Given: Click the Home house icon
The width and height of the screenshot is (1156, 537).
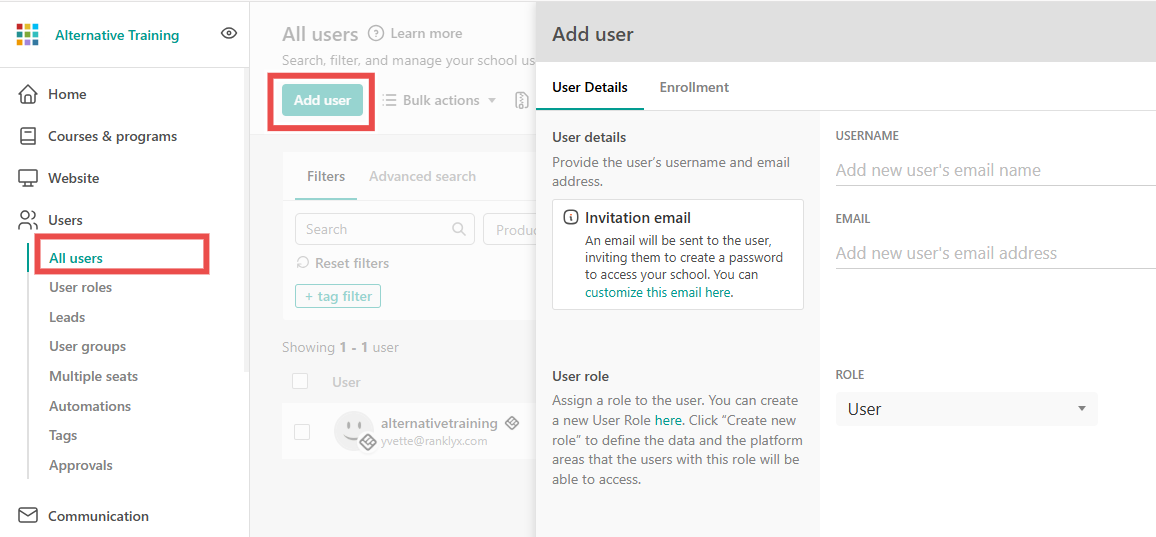Looking at the screenshot, I should tap(28, 94).
